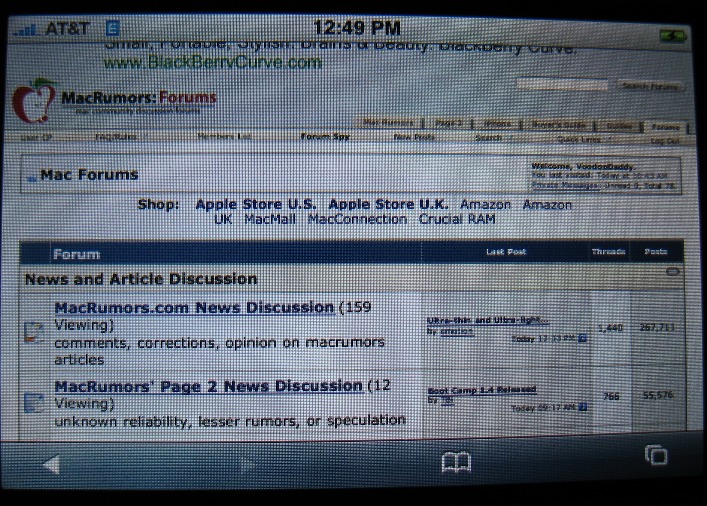Click the Threads column header
The image size is (707, 506).
click(x=608, y=251)
